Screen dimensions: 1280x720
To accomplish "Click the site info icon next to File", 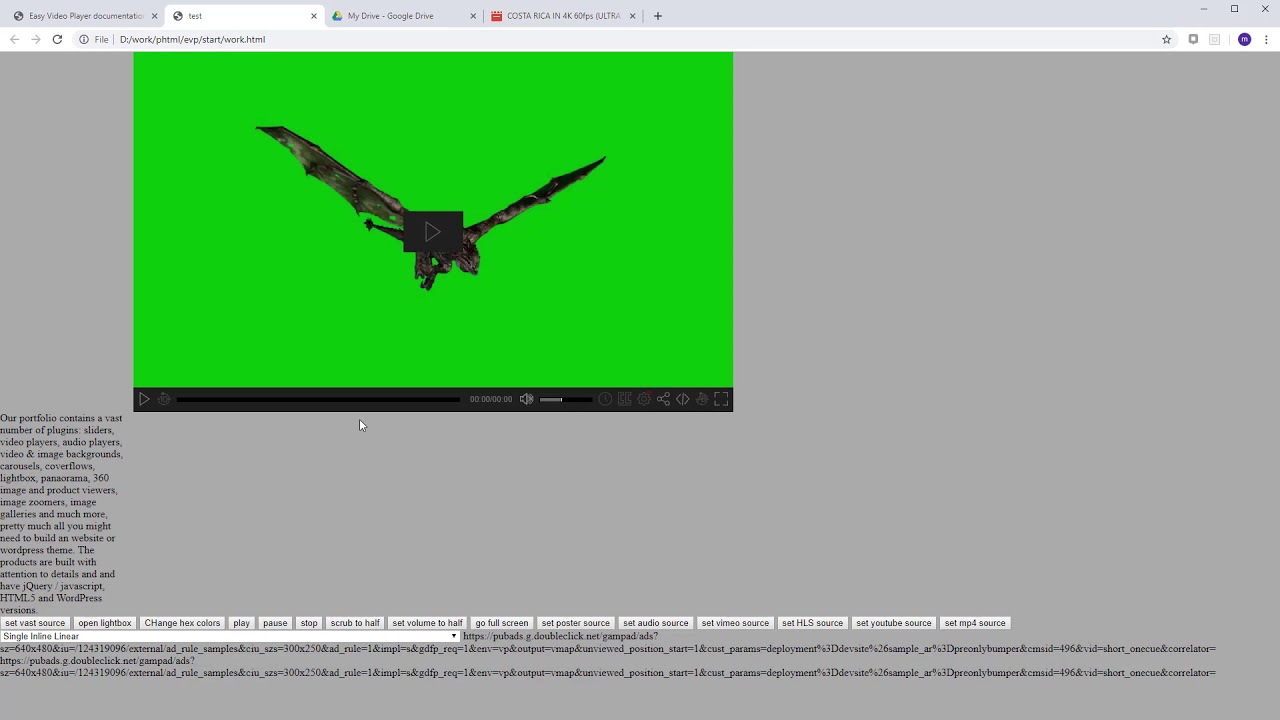I will click(84, 39).
